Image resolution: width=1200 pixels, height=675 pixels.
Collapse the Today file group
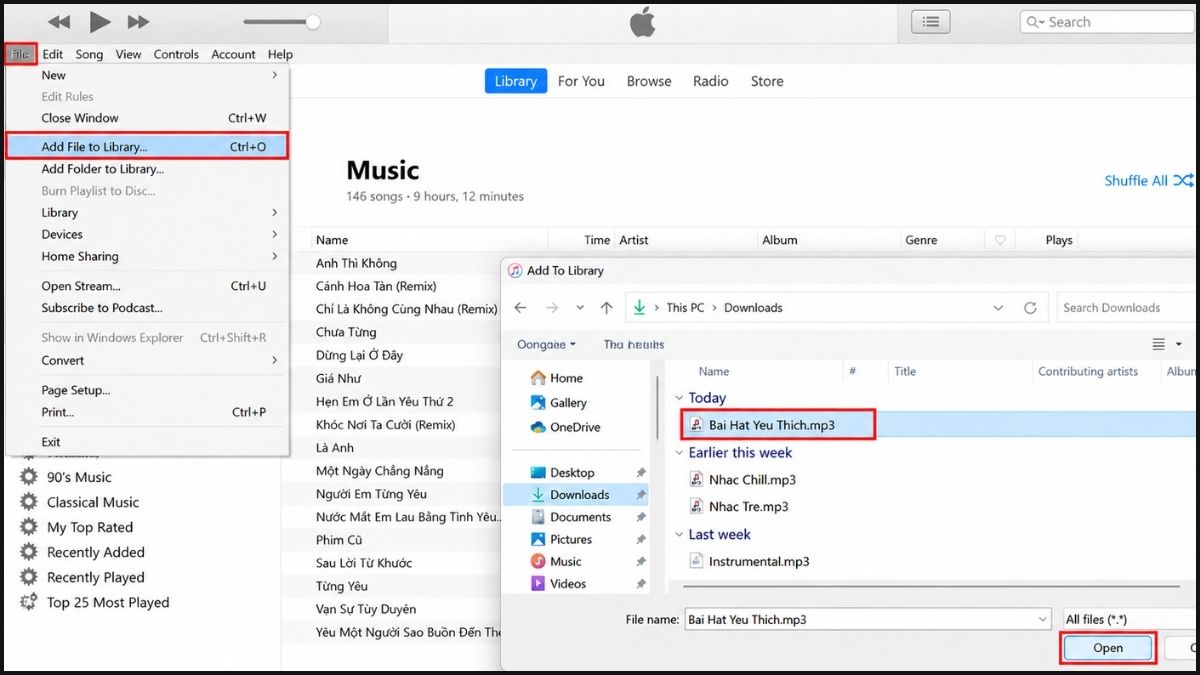[x=680, y=398]
